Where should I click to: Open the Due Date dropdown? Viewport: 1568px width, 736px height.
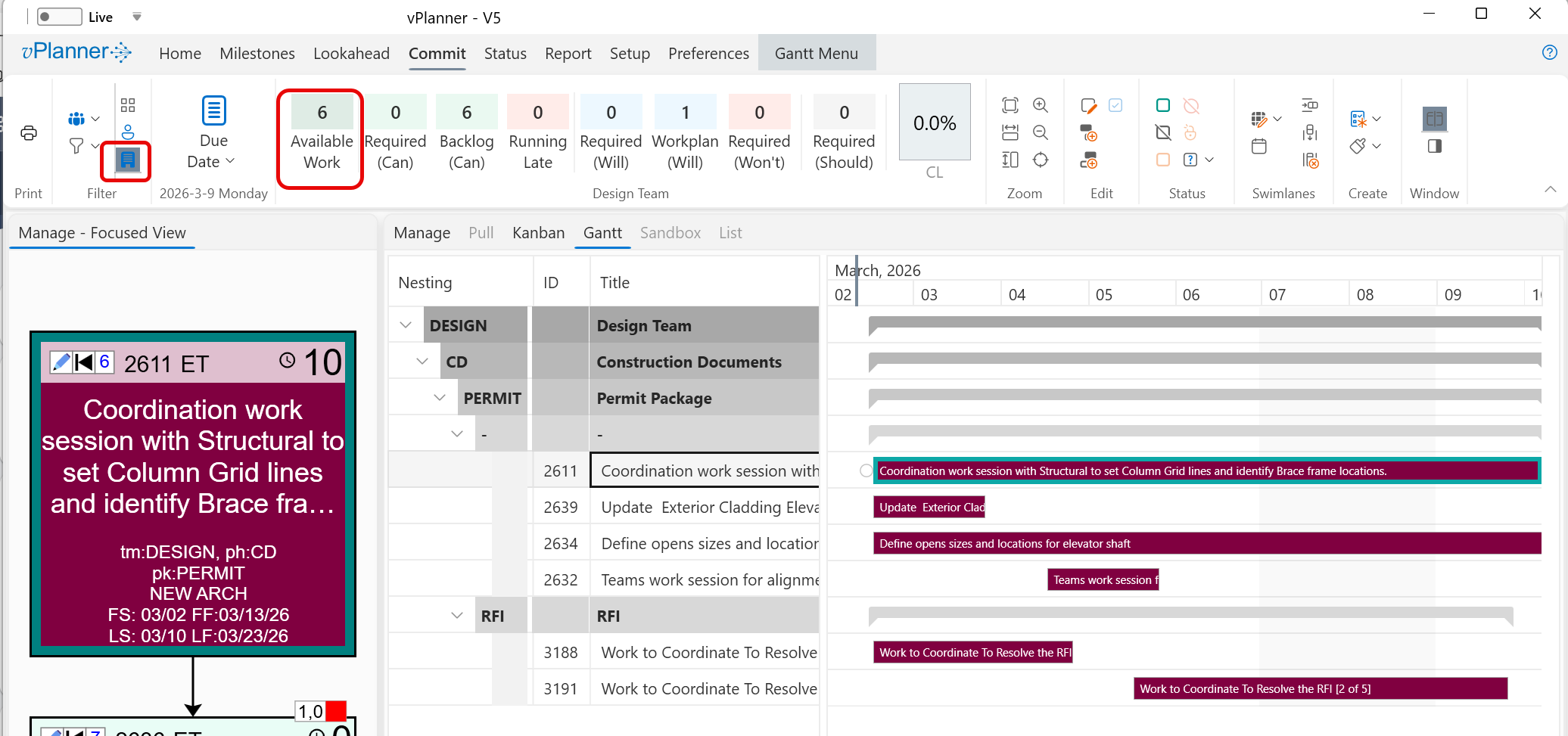coord(214,132)
